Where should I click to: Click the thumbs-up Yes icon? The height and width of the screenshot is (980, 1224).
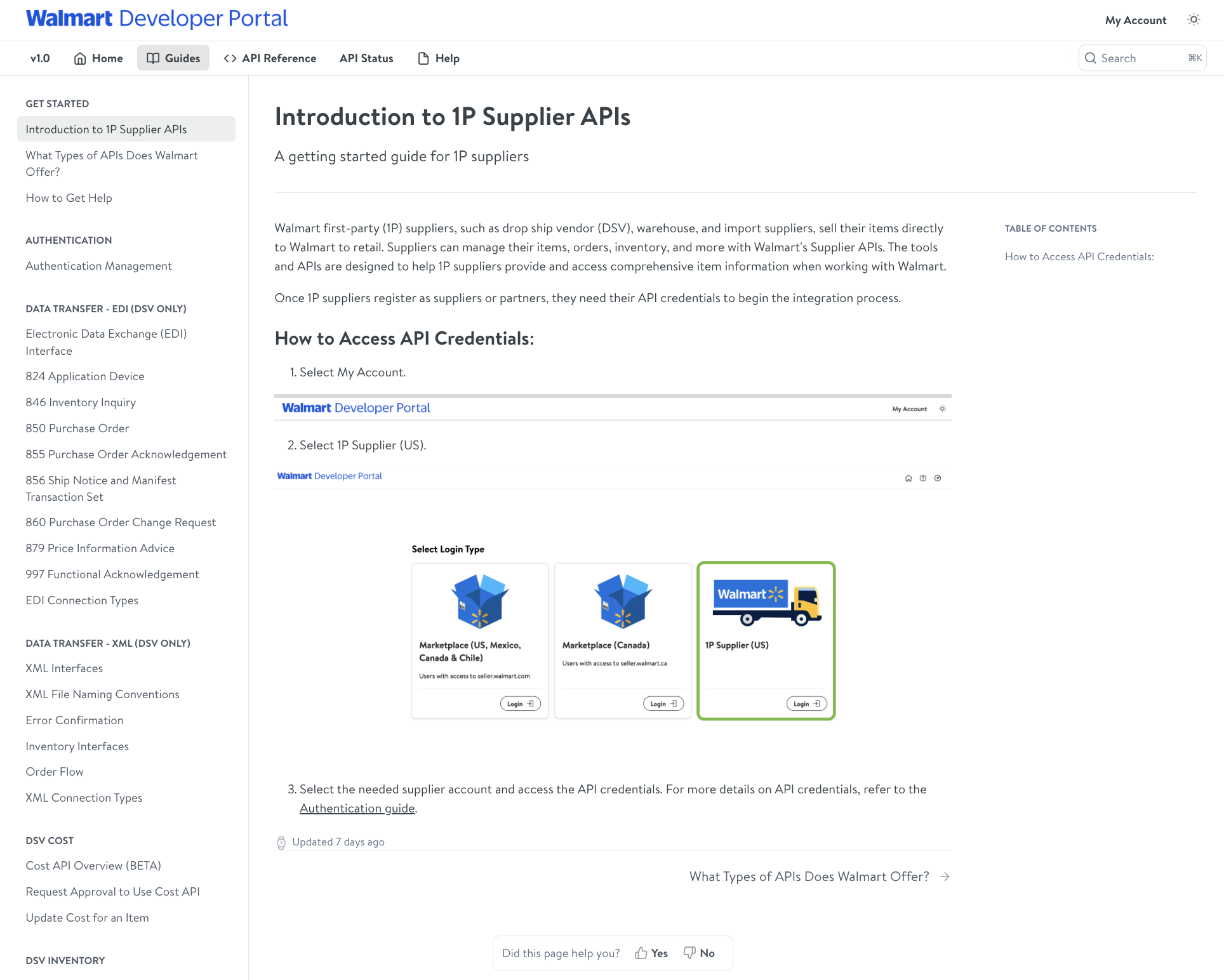[641, 953]
